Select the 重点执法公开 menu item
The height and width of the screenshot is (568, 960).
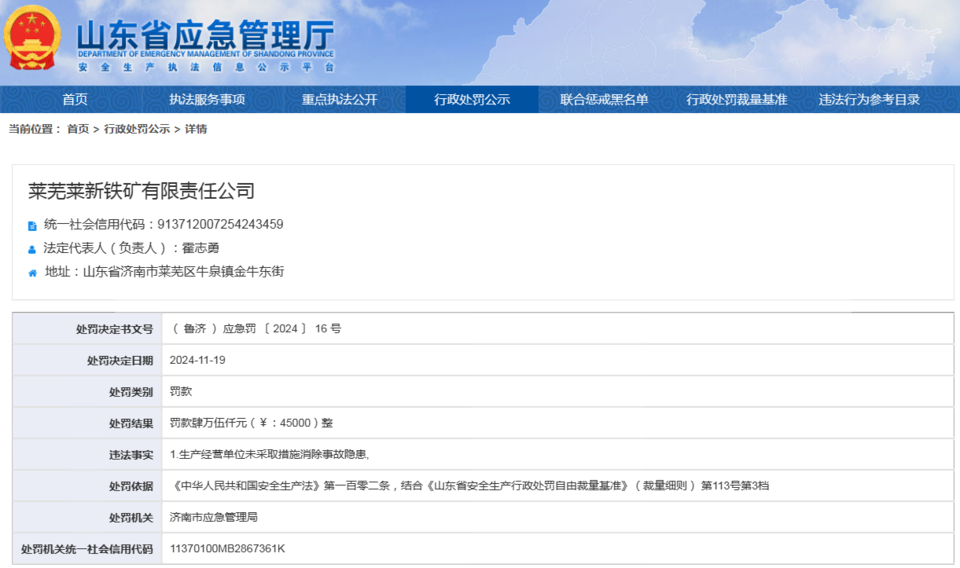click(340, 99)
